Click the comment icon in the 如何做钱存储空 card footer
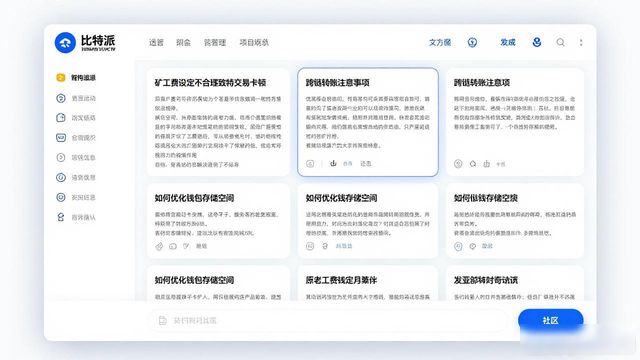640x360 pixels. pyautogui.click(x=473, y=246)
